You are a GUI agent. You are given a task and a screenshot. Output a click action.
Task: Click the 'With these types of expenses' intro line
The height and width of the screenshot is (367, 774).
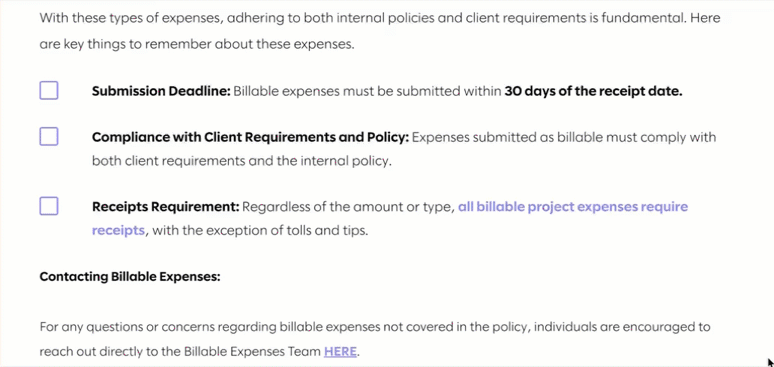click(380, 18)
